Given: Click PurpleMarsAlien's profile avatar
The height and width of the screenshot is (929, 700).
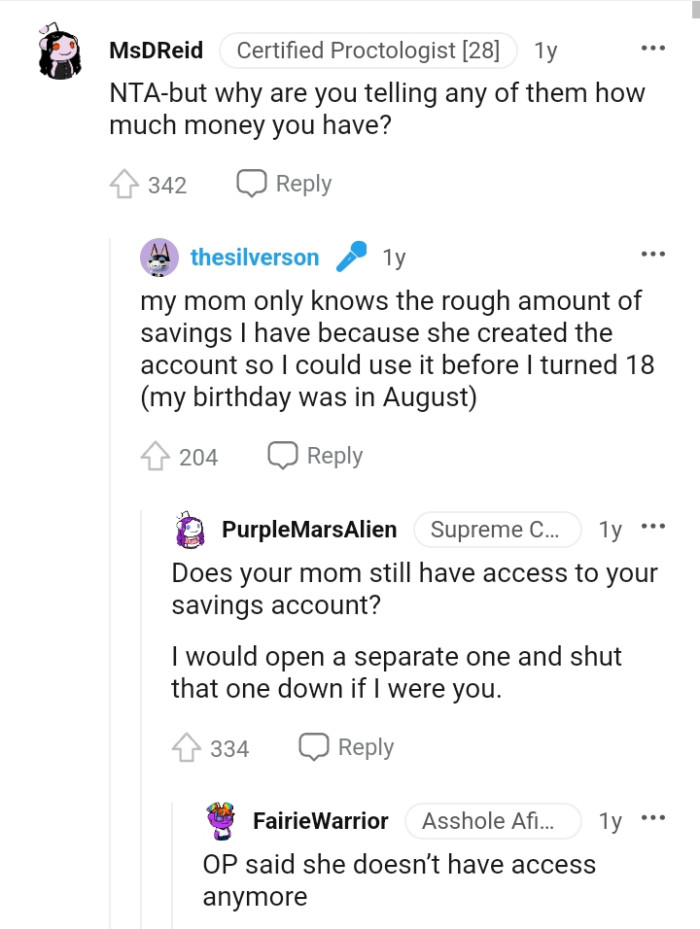Looking at the screenshot, I should [189, 530].
